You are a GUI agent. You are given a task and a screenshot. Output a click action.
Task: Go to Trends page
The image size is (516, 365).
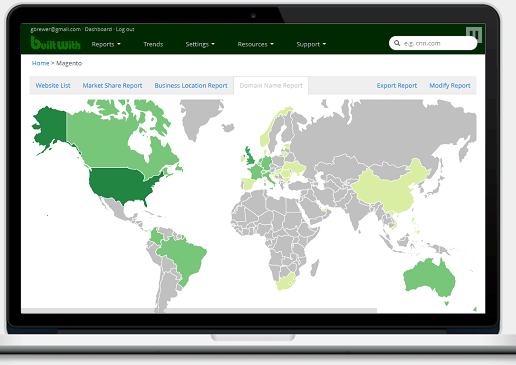coord(153,44)
